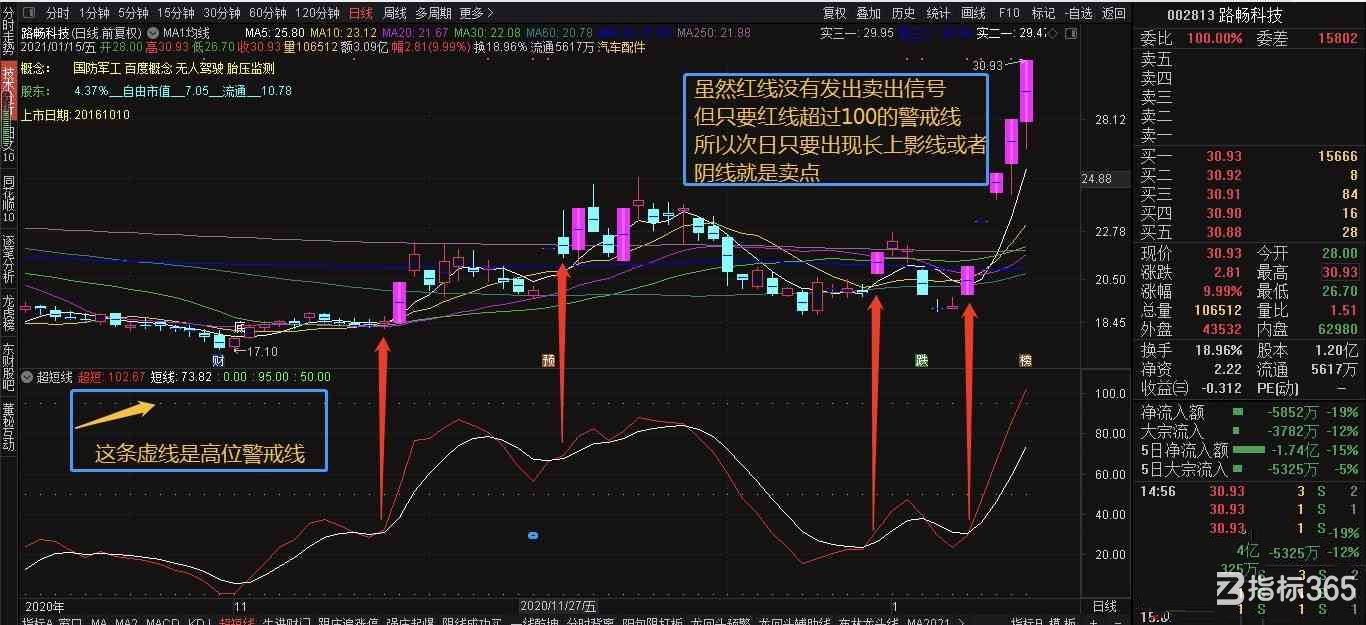This screenshot has width=1366, height=625.
Task: Select the 60分钟 period
Action: (268, 13)
